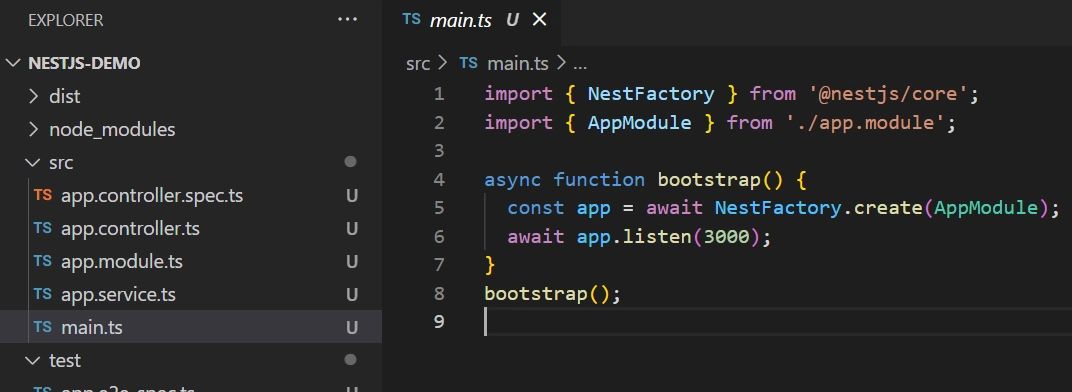Click the TS icon in the breadcrumb
This screenshot has height=392, width=1072.
[x=468, y=64]
